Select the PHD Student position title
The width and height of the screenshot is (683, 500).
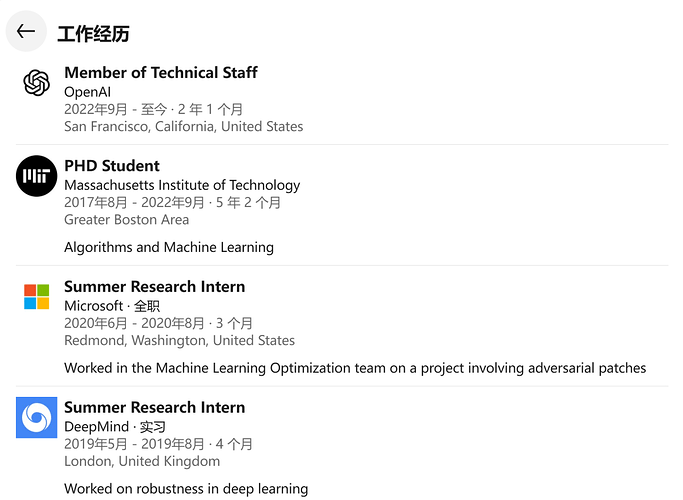(112, 166)
